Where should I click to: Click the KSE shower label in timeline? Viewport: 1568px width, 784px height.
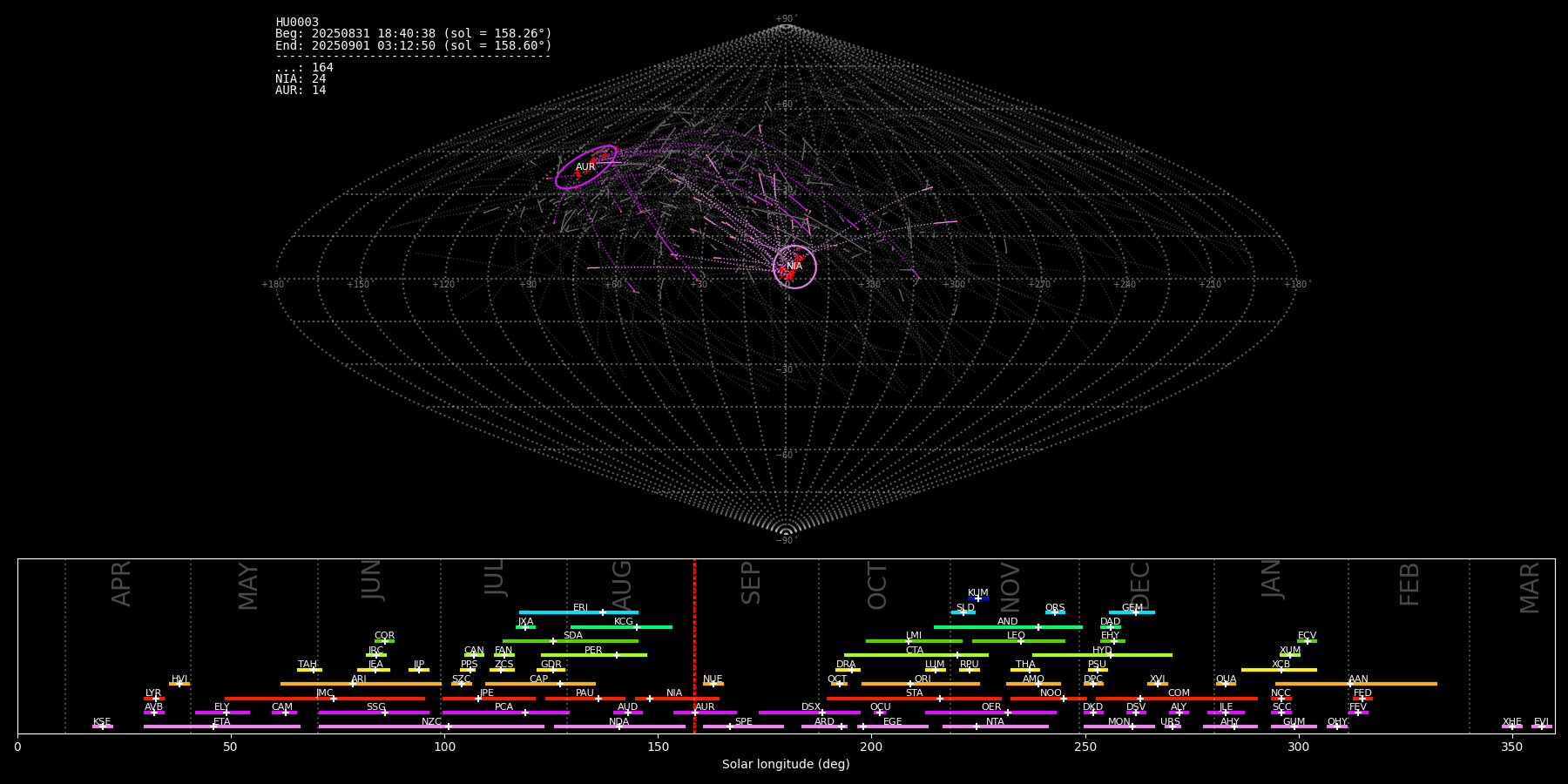pyautogui.click(x=102, y=722)
